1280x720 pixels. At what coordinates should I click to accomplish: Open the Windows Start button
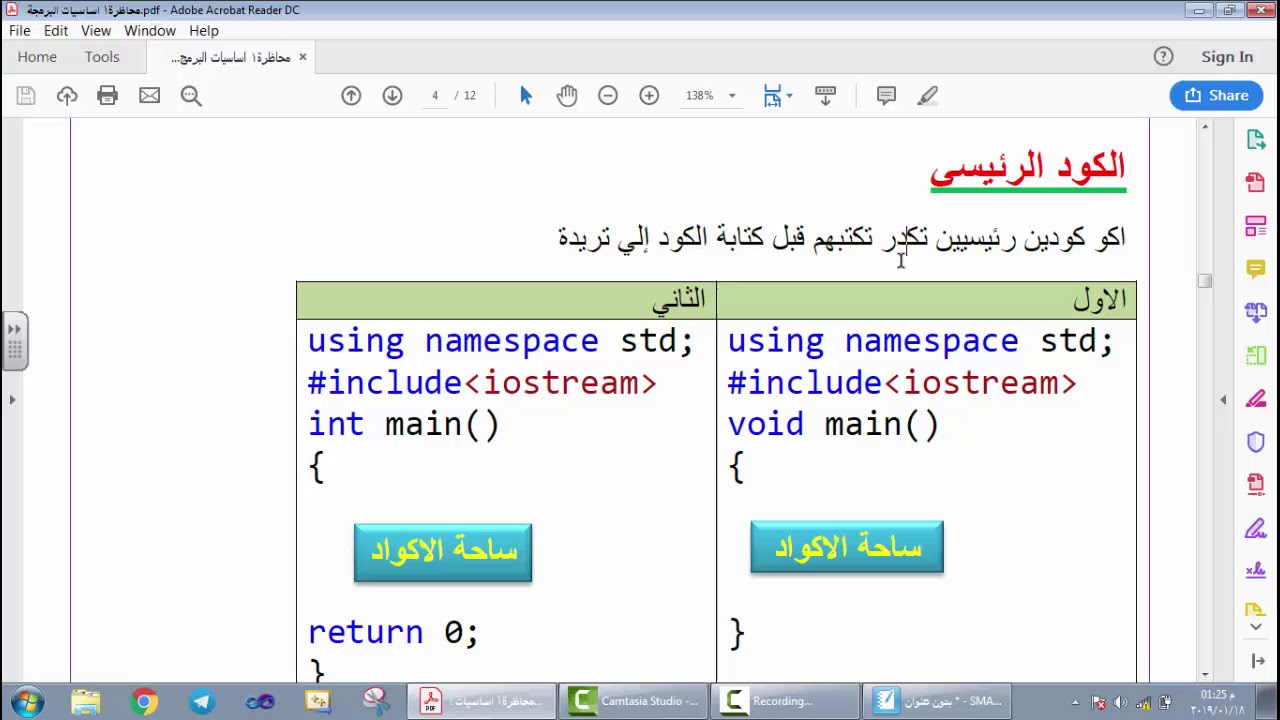(x=27, y=701)
